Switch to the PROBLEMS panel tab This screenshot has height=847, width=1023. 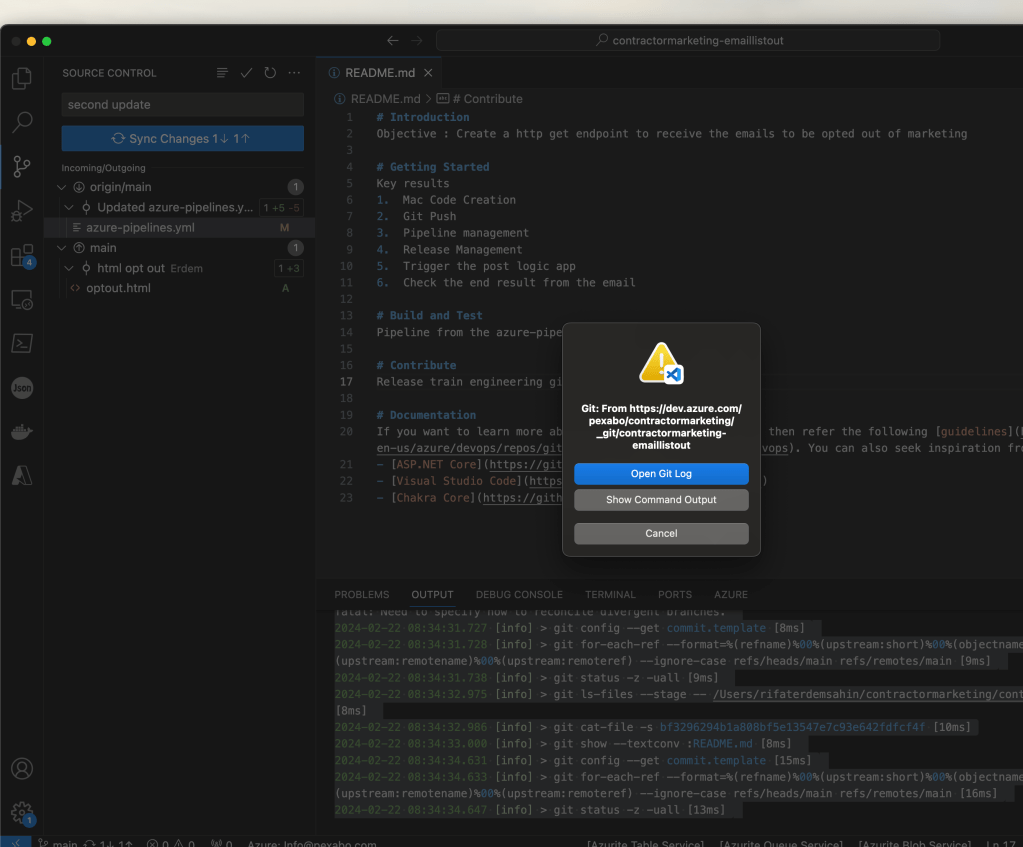click(361, 594)
